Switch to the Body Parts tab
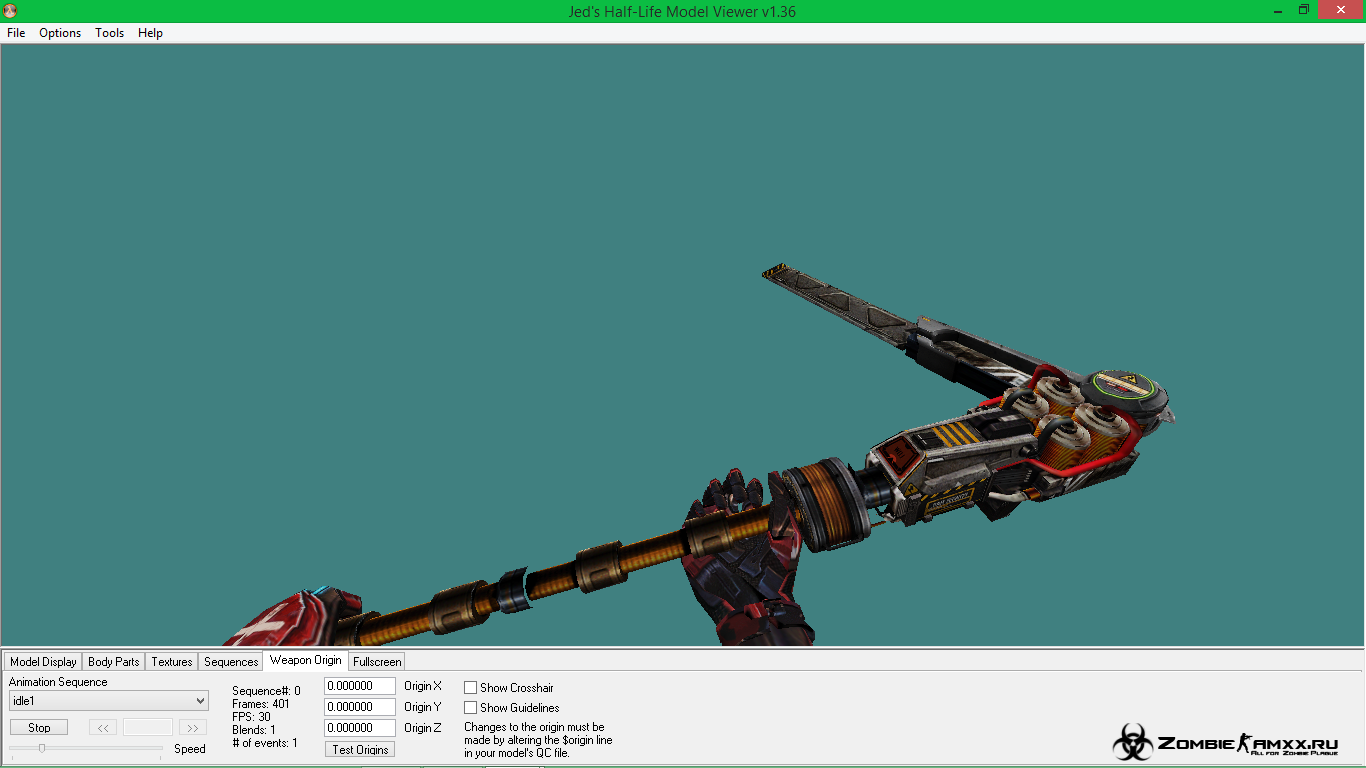Viewport: 1366px width, 768px height. coord(113,662)
